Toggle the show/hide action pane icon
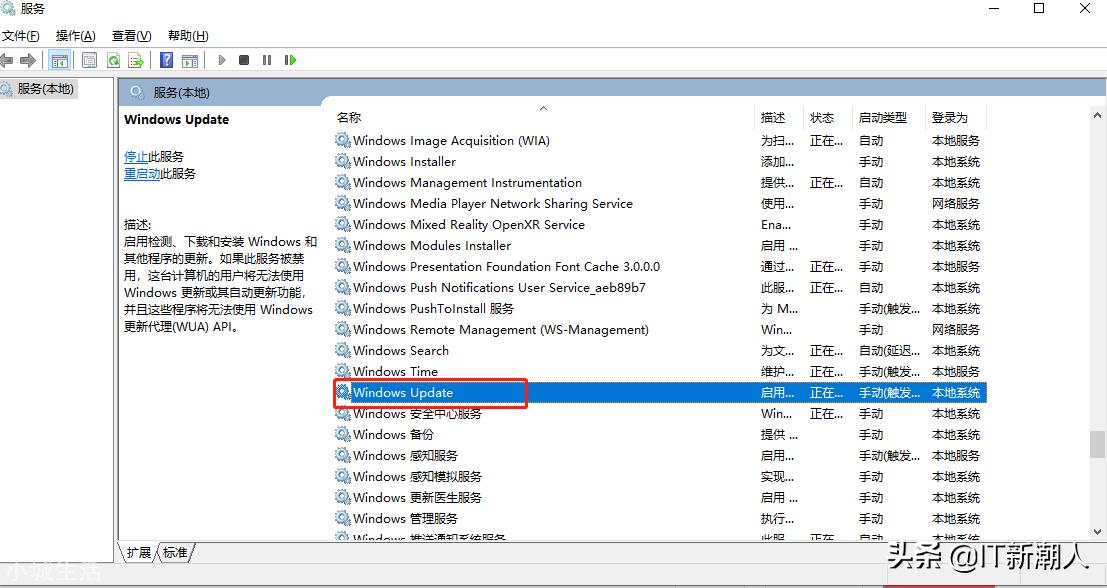 point(190,60)
